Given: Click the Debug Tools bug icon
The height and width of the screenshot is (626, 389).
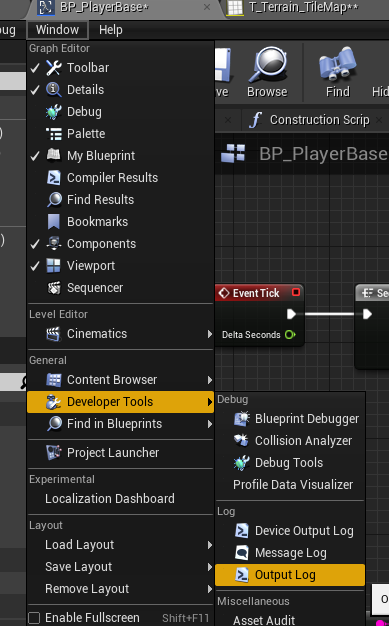Looking at the screenshot, I should tap(241, 463).
